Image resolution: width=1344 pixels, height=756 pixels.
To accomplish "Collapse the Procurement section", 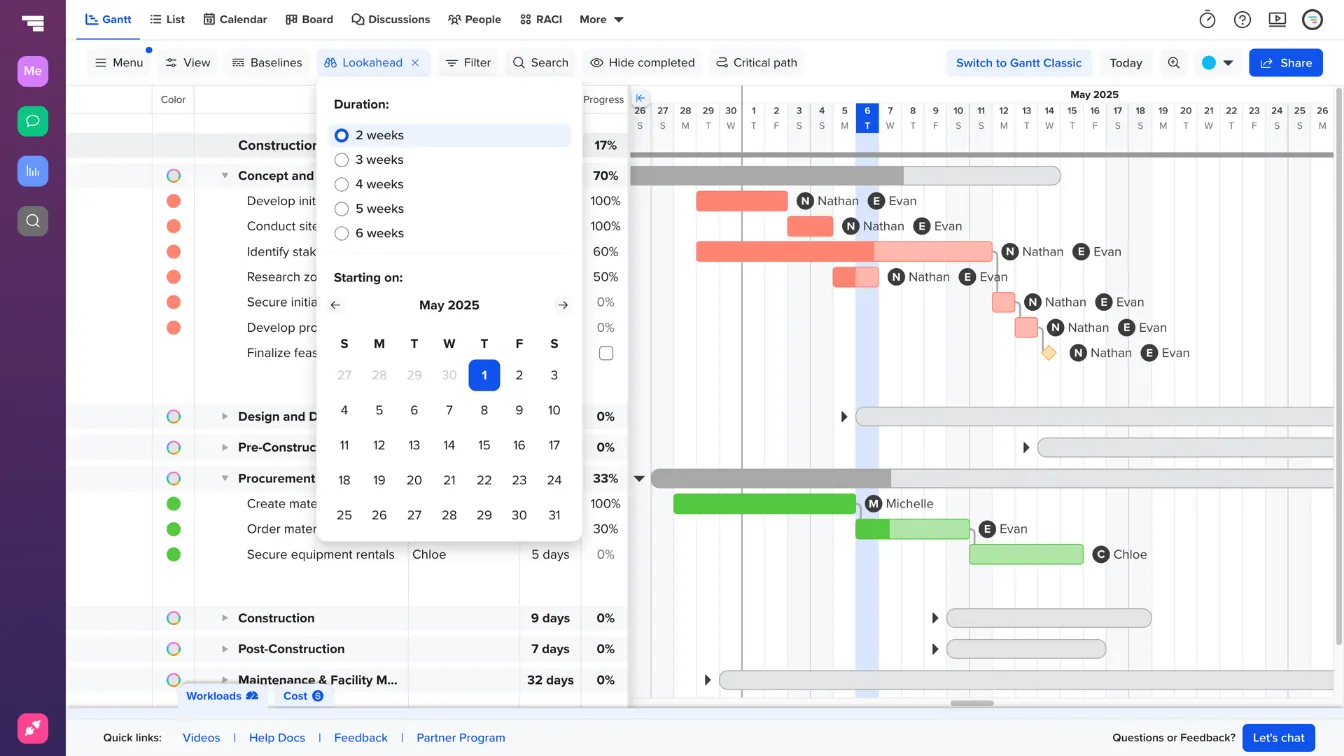I will pos(224,478).
